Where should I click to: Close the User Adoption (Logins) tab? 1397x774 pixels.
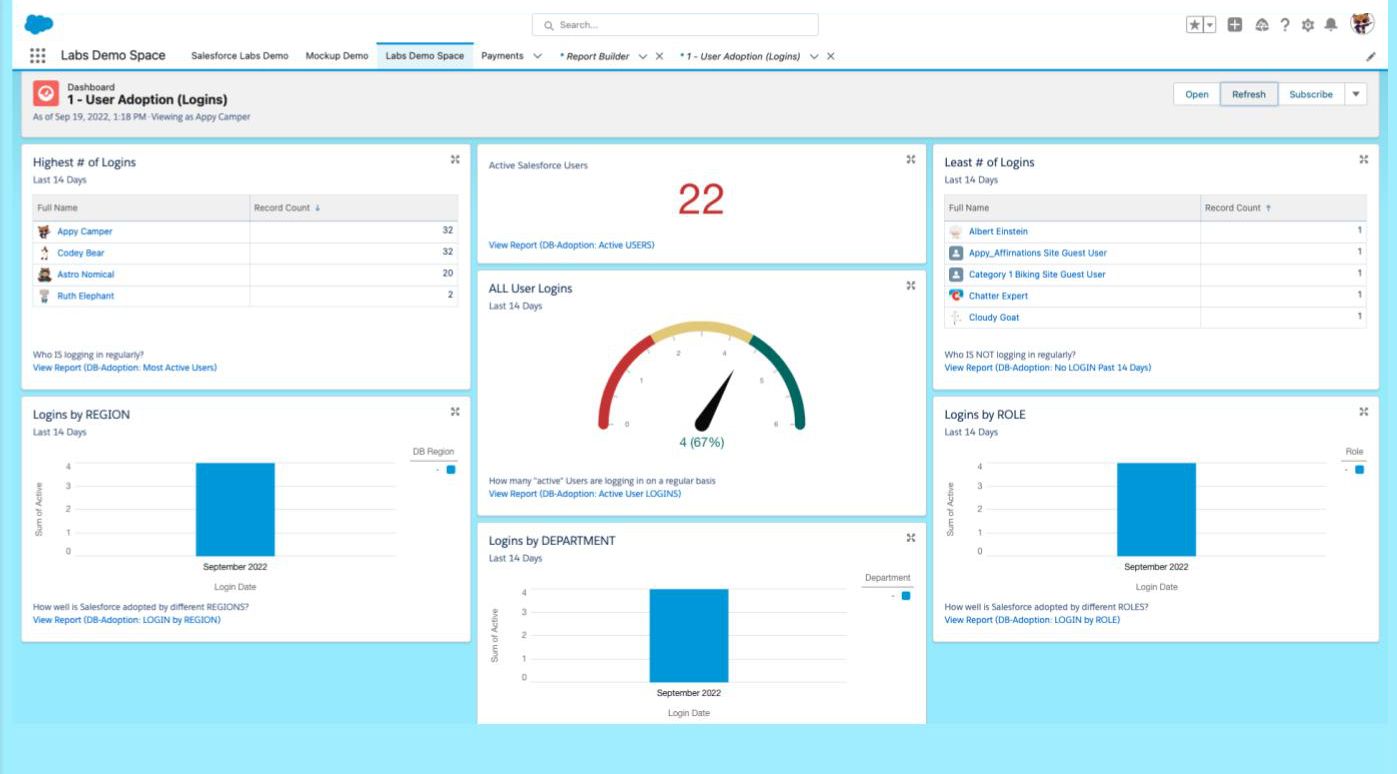coord(831,56)
